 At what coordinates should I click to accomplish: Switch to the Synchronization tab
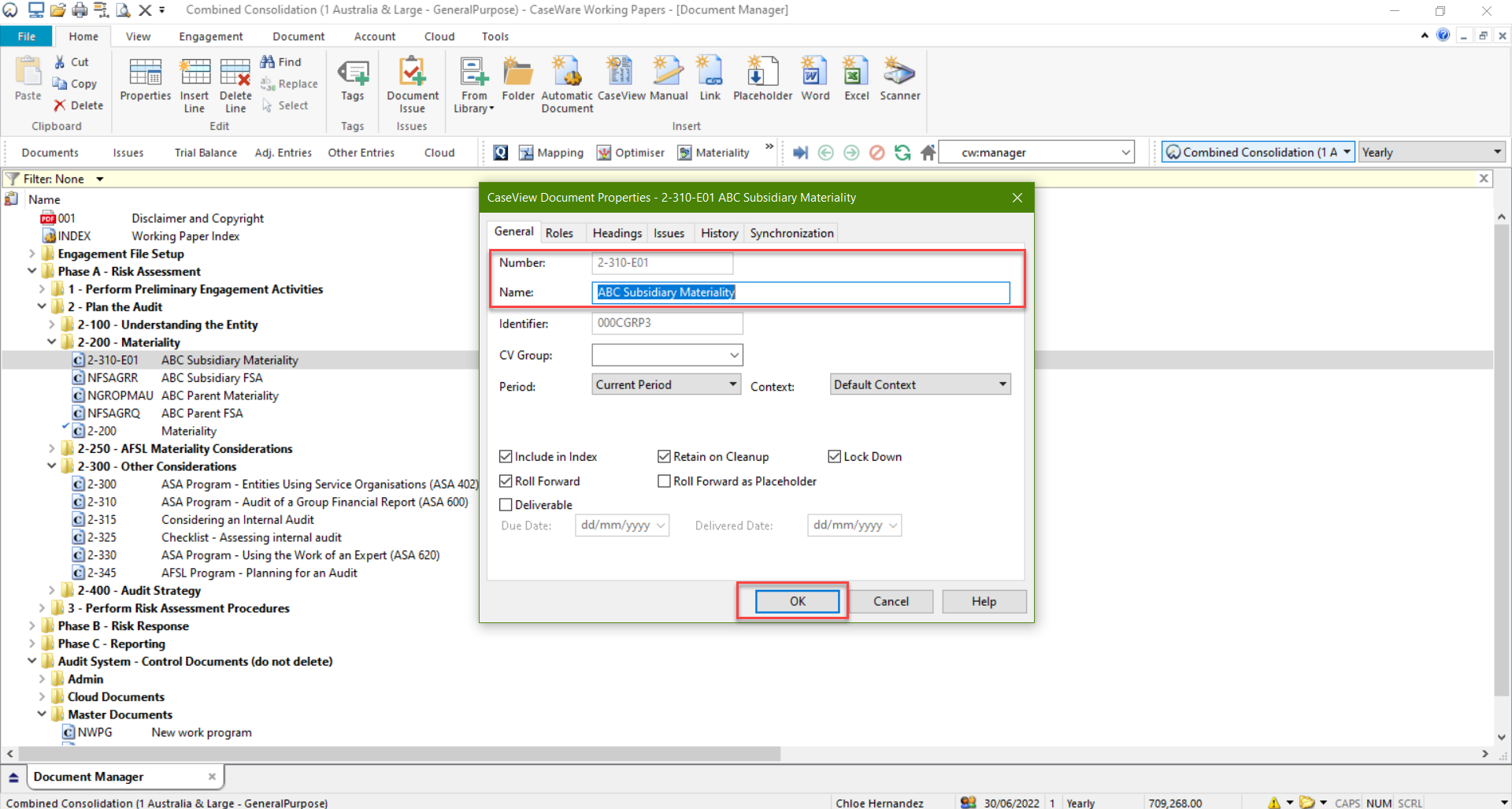(x=791, y=233)
